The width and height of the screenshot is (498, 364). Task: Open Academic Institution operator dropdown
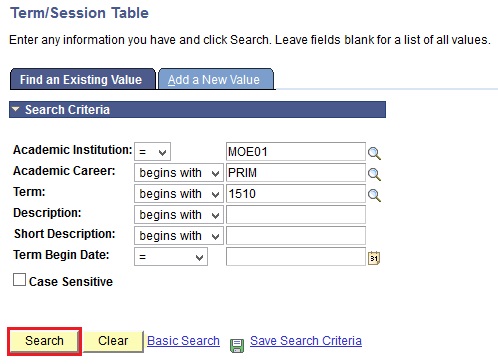pos(152,152)
